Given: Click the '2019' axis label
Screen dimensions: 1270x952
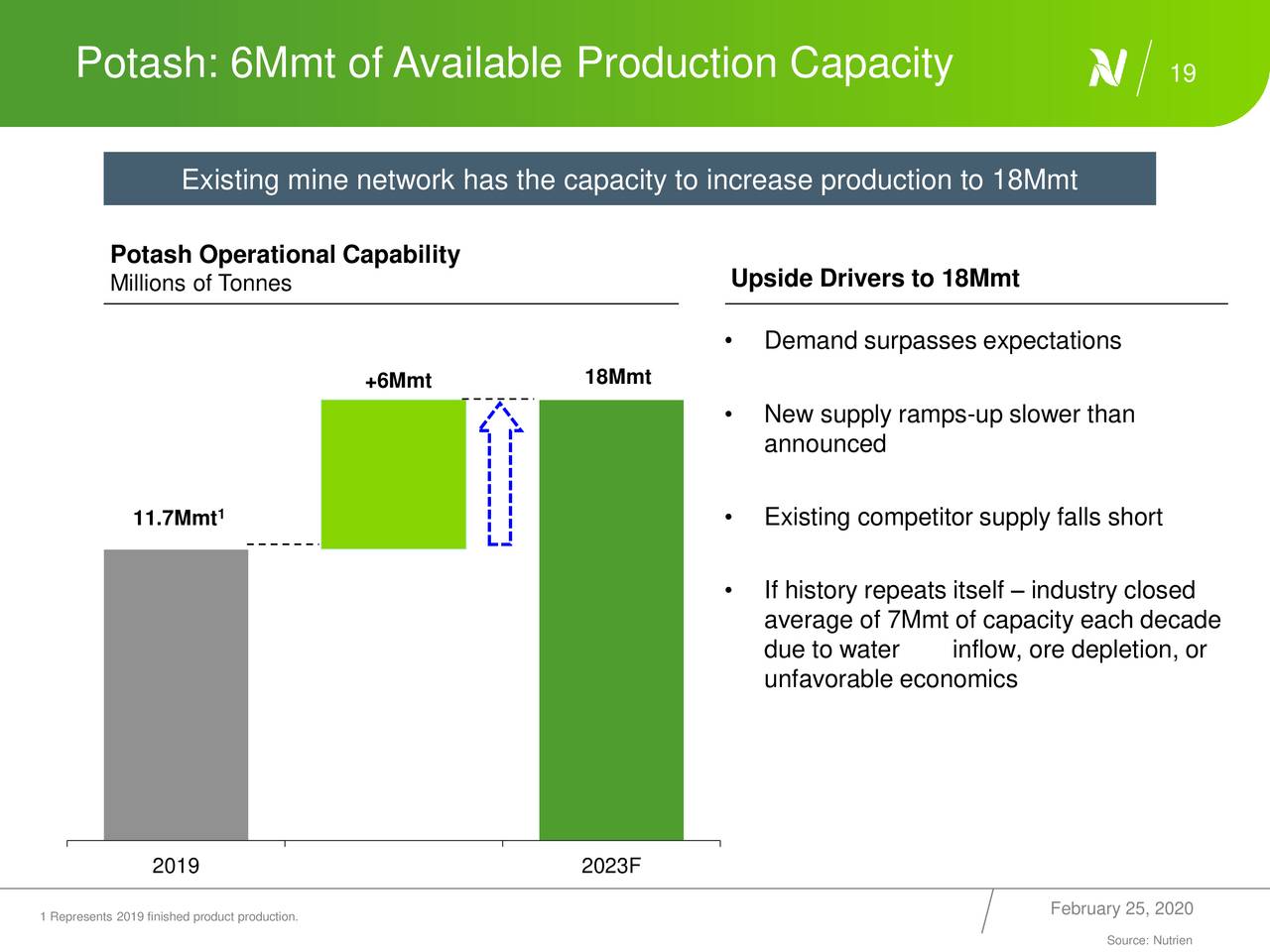Looking at the screenshot, I should tap(176, 867).
